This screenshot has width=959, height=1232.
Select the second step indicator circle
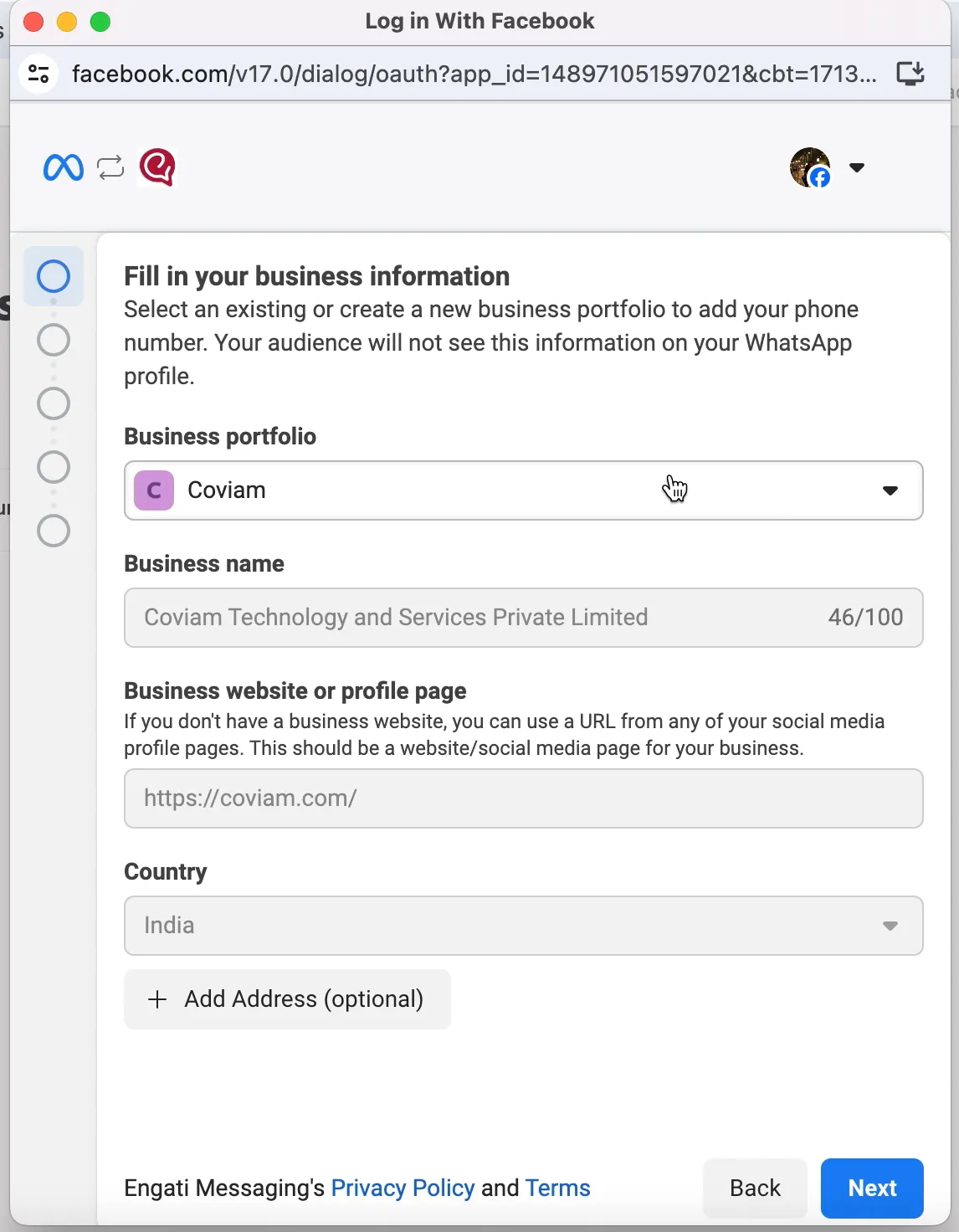click(54, 340)
